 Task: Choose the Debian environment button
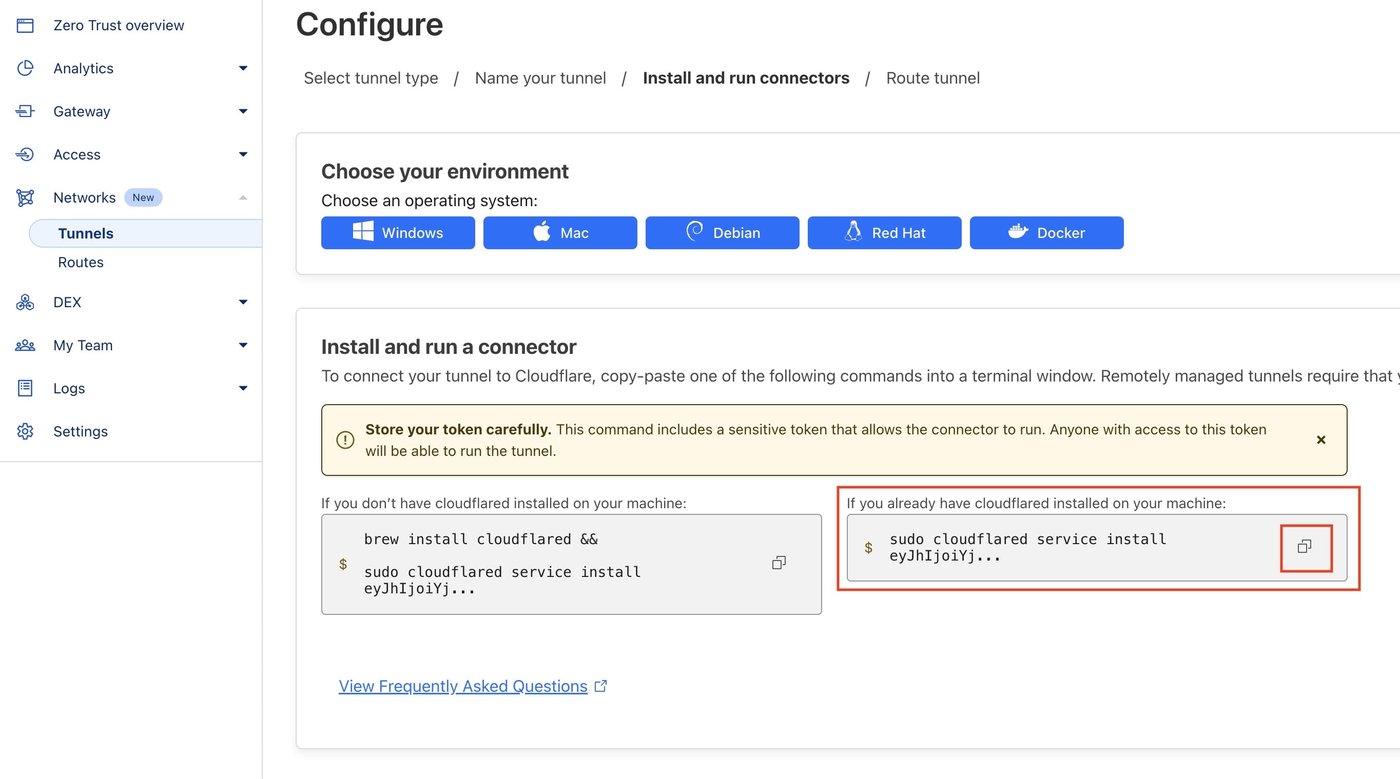[722, 233]
